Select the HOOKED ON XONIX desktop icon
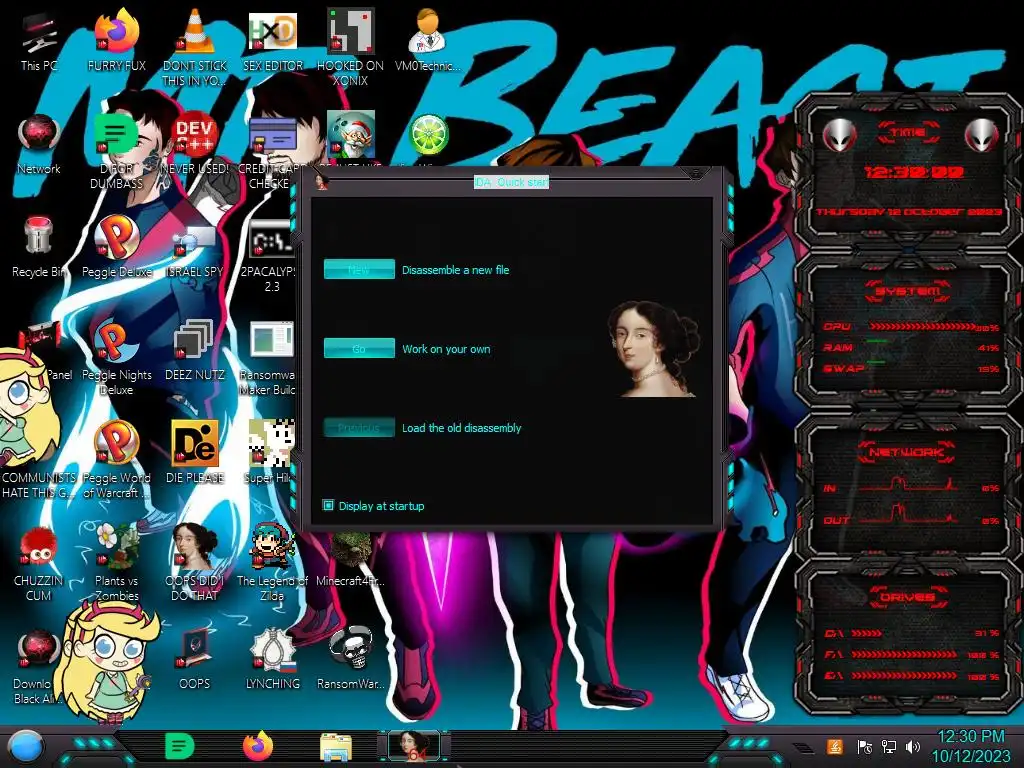Viewport: 1024px width, 768px height. 350,47
